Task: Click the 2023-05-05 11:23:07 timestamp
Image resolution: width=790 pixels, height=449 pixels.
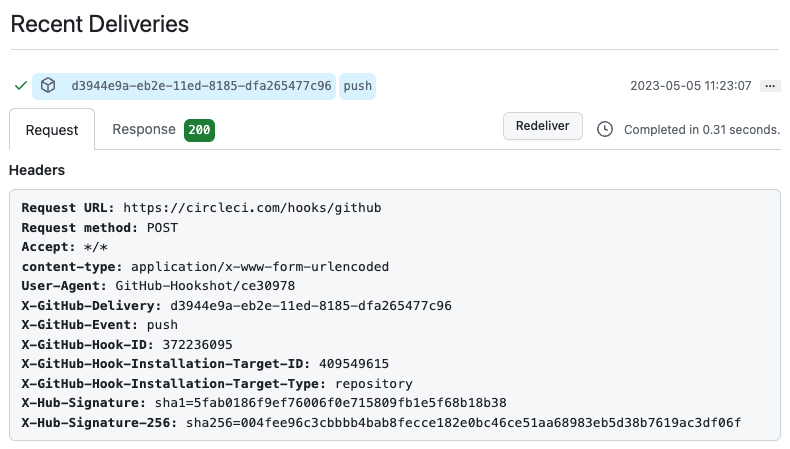Action: [x=690, y=86]
